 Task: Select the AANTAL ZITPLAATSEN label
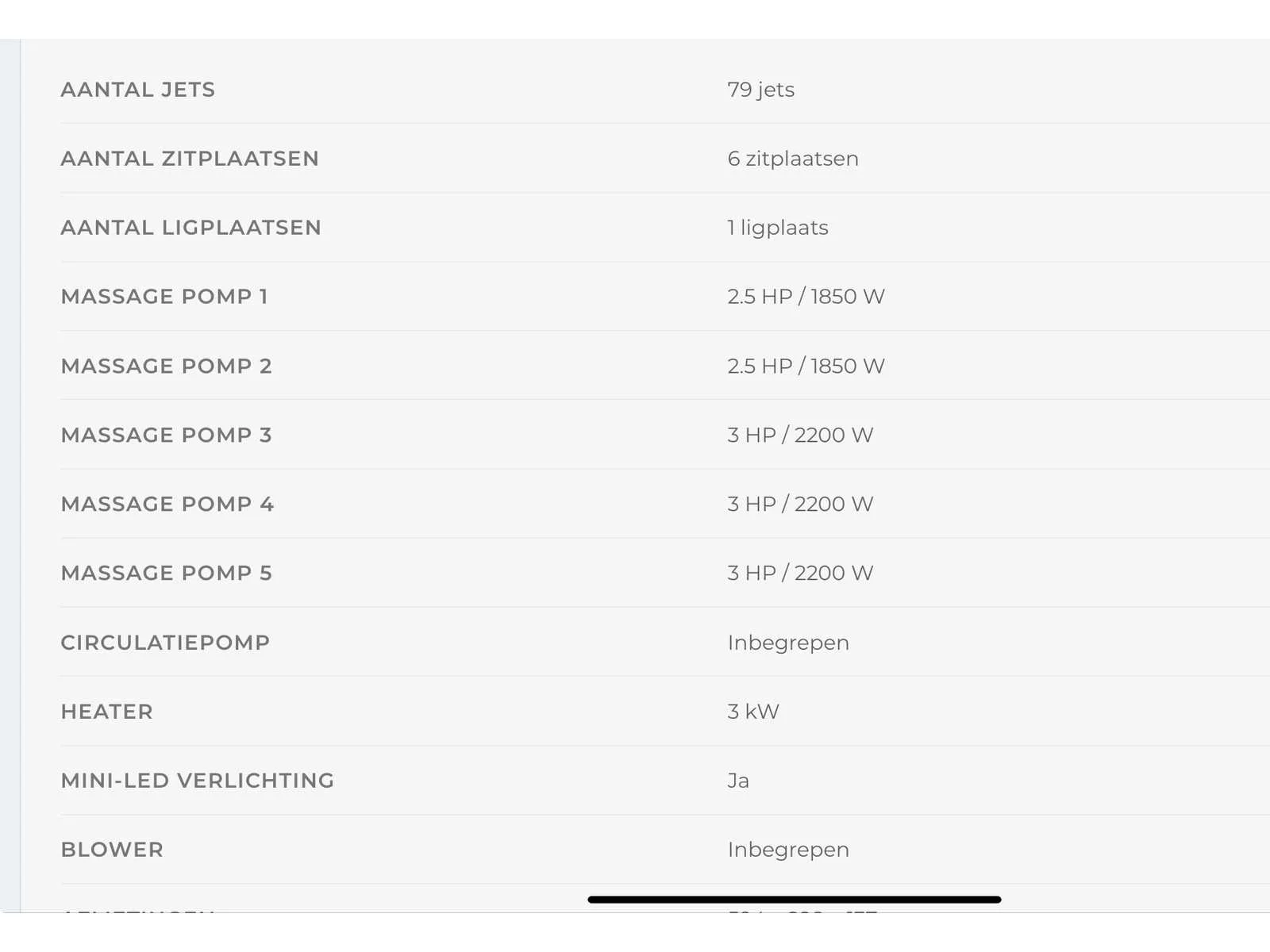190,159
